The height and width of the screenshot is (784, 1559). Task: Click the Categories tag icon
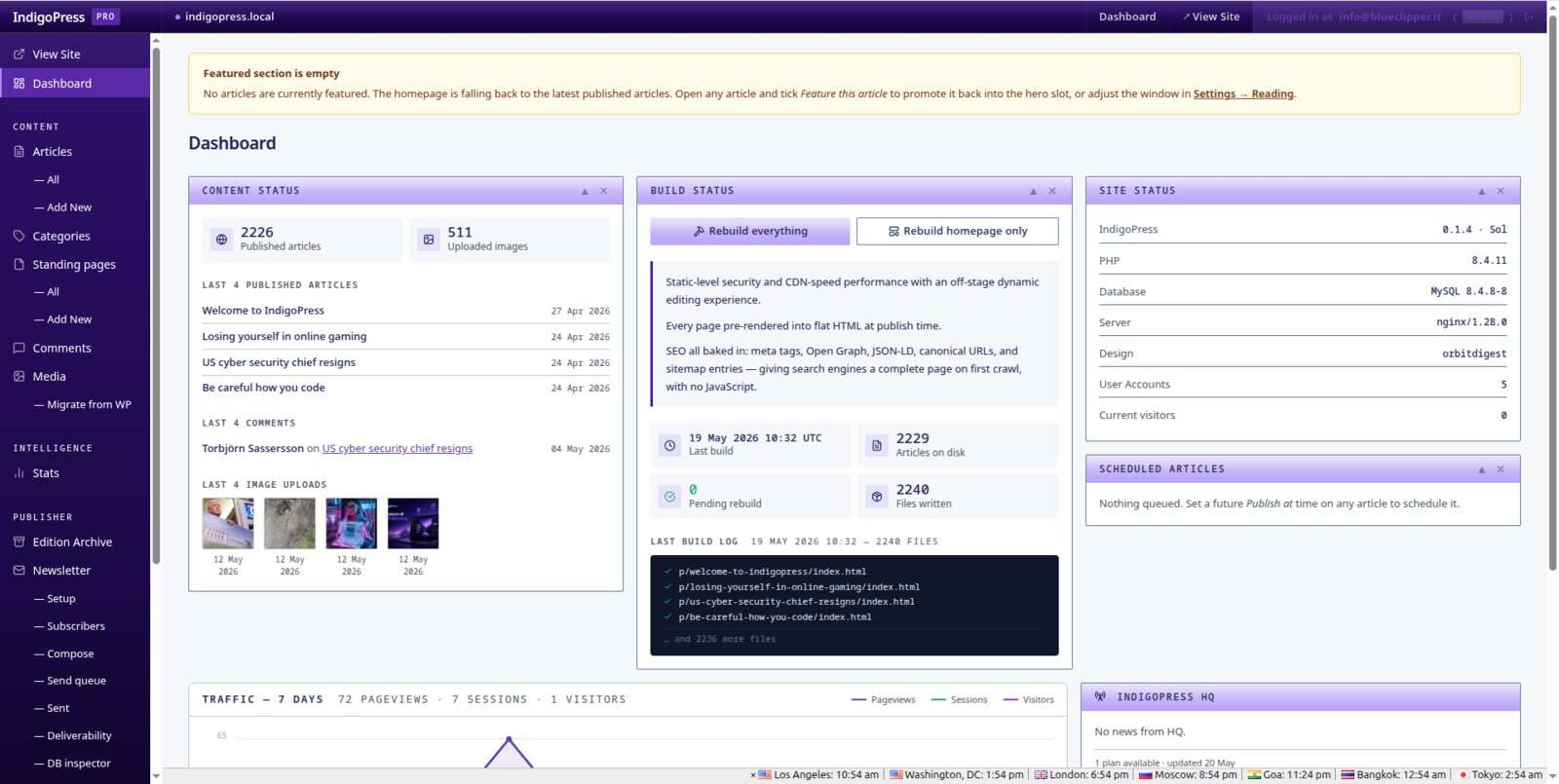(19, 236)
